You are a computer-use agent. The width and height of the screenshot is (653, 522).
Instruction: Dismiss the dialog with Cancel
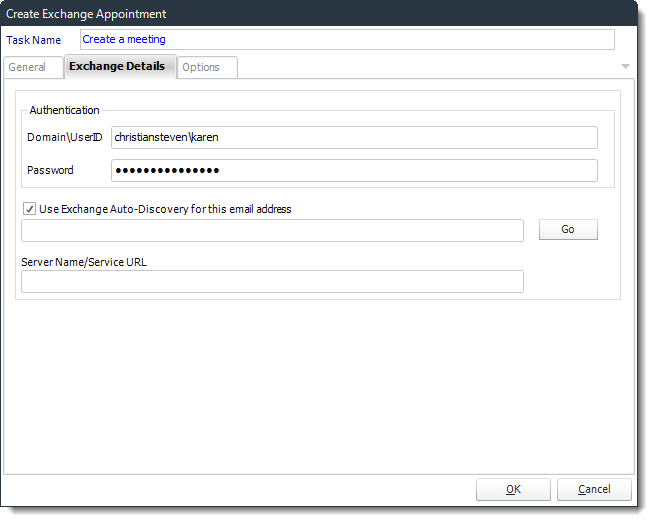tap(594, 489)
